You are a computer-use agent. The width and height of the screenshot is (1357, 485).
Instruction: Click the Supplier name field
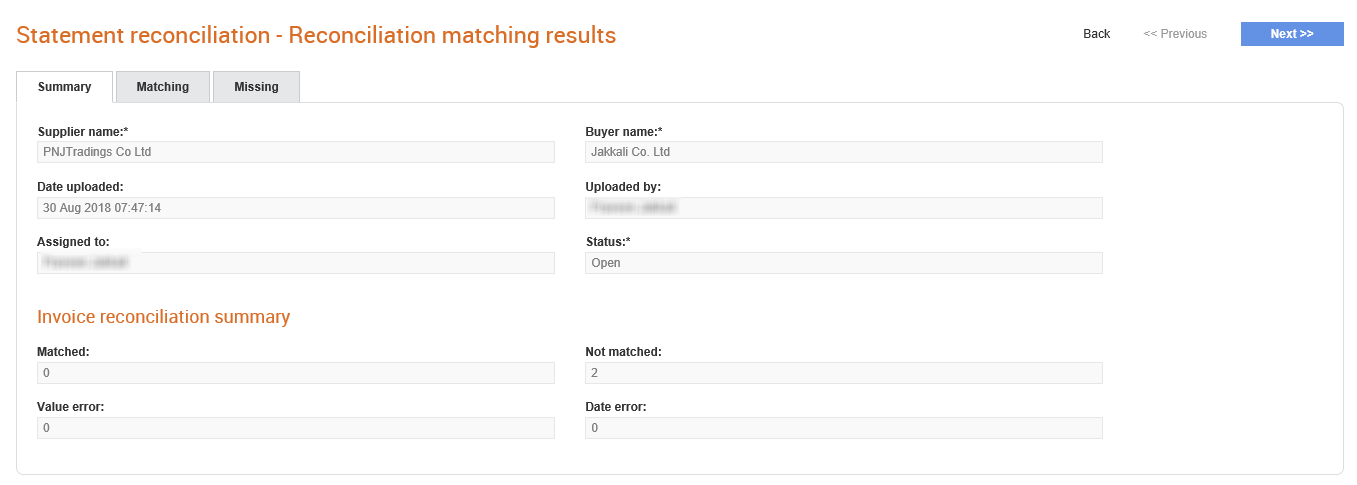(296, 152)
